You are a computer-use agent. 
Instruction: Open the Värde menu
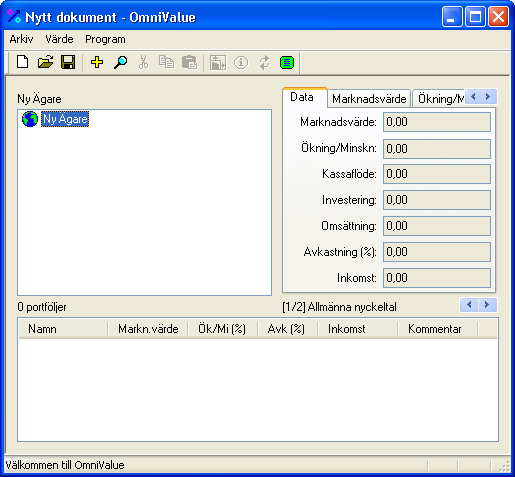point(59,39)
